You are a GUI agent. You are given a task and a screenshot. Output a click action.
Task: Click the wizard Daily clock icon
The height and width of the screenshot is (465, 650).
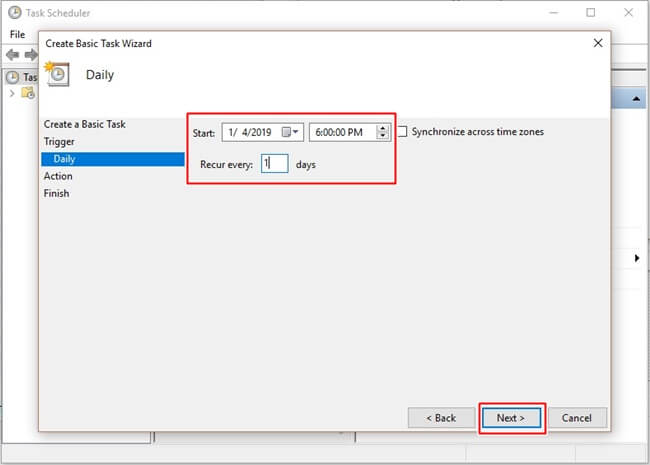[57, 74]
